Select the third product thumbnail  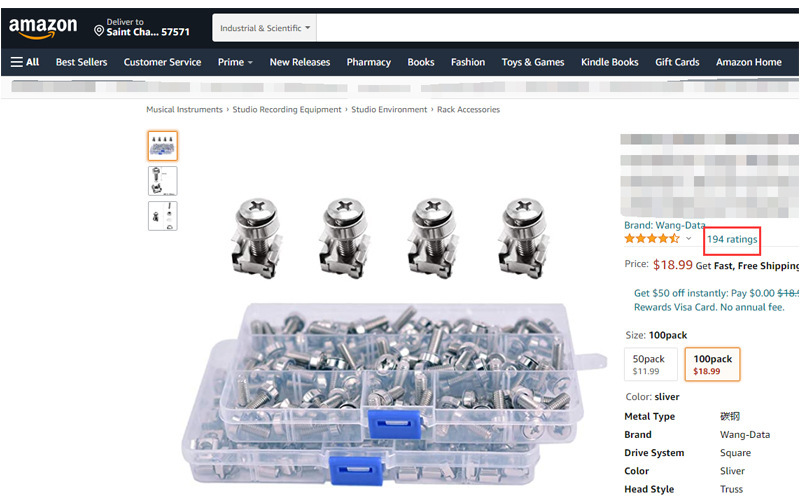pos(163,216)
